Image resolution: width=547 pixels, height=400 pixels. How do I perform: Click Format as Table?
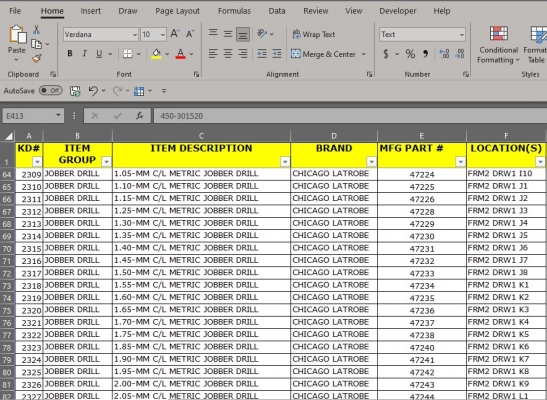point(536,45)
